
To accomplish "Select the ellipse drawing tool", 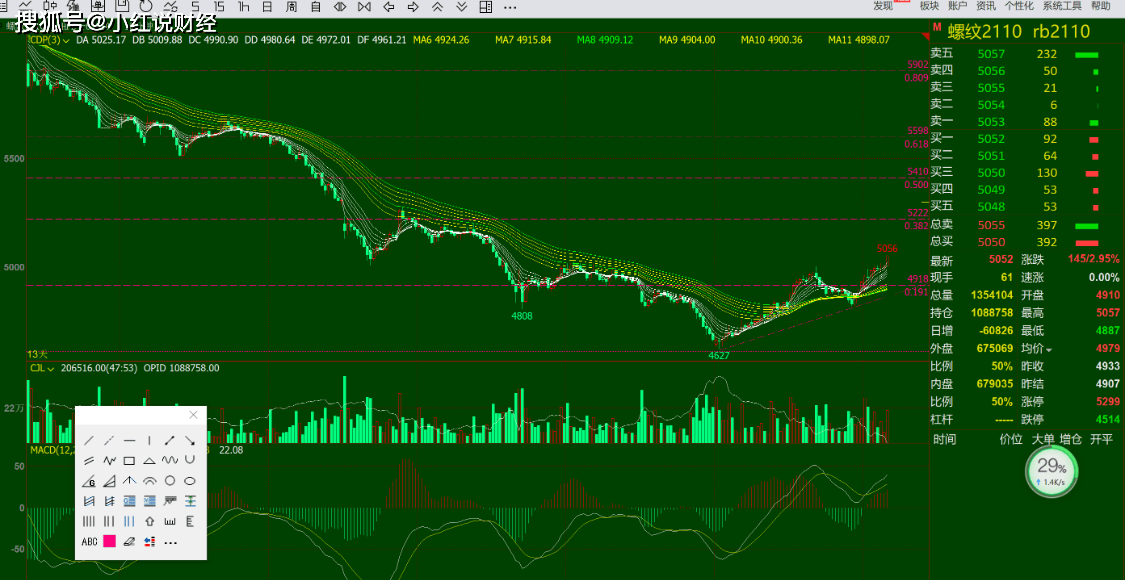I will click(189, 481).
